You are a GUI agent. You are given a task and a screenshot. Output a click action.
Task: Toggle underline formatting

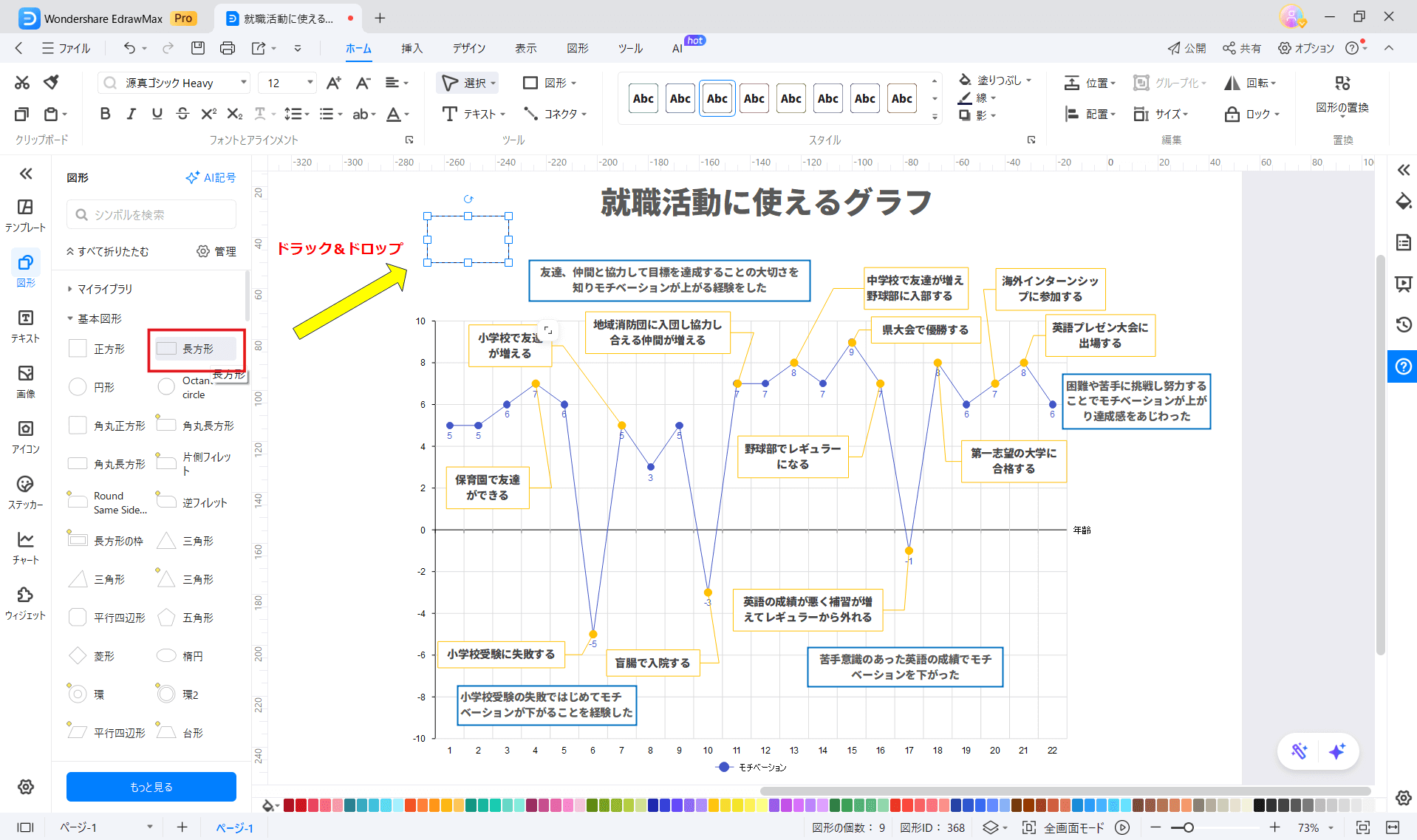[x=156, y=114]
